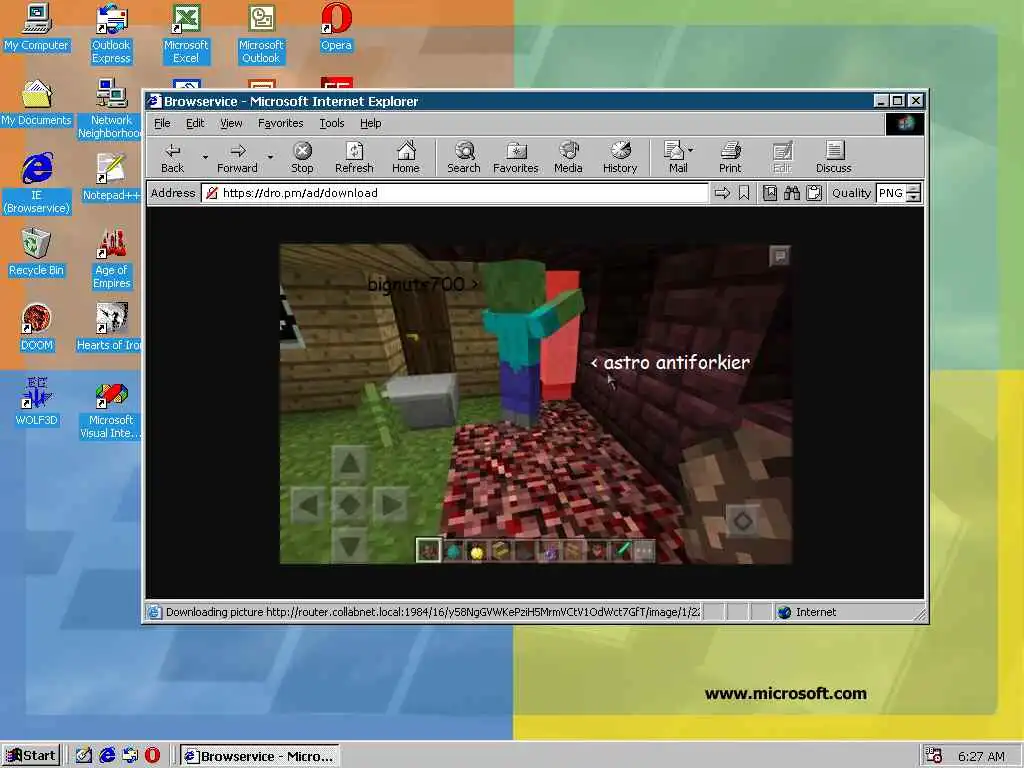Open the Edit menu
Screen dimensions: 1024x768
tap(195, 123)
